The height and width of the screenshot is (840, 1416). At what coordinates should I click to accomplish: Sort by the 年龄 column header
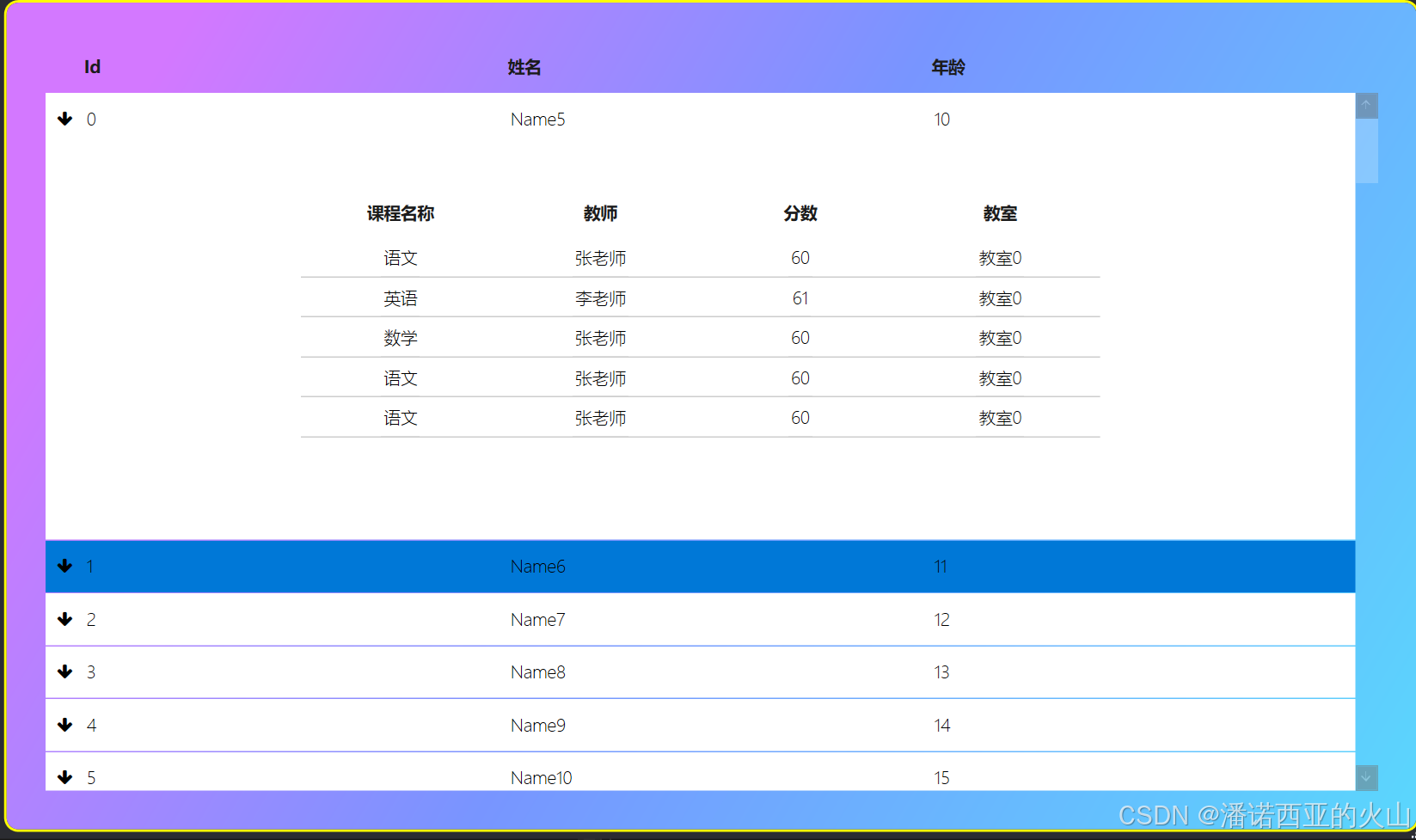[x=948, y=67]
